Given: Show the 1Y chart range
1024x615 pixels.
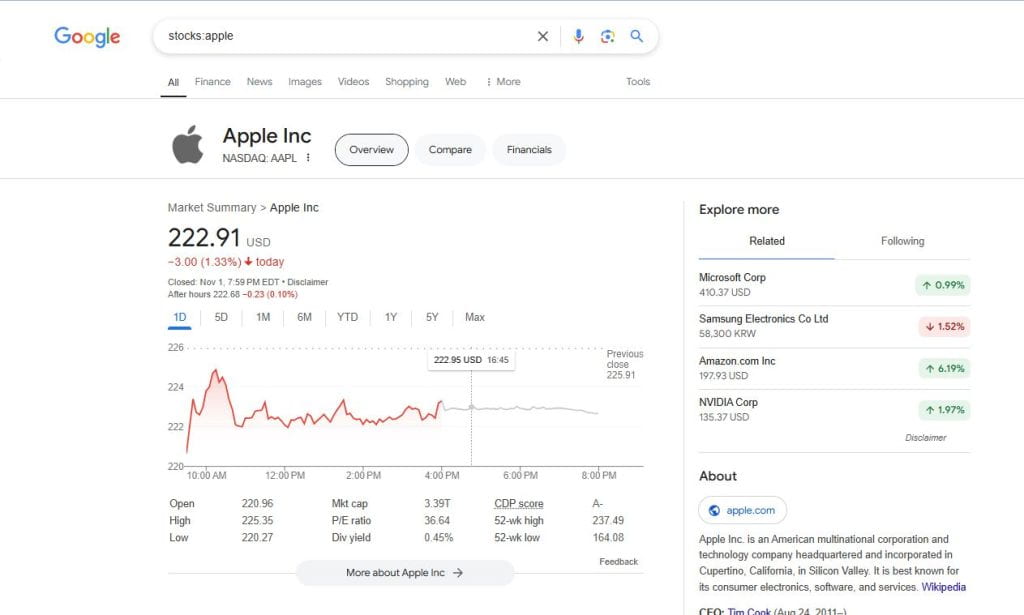Looking at the screenshot, I should tap(391, 317).
